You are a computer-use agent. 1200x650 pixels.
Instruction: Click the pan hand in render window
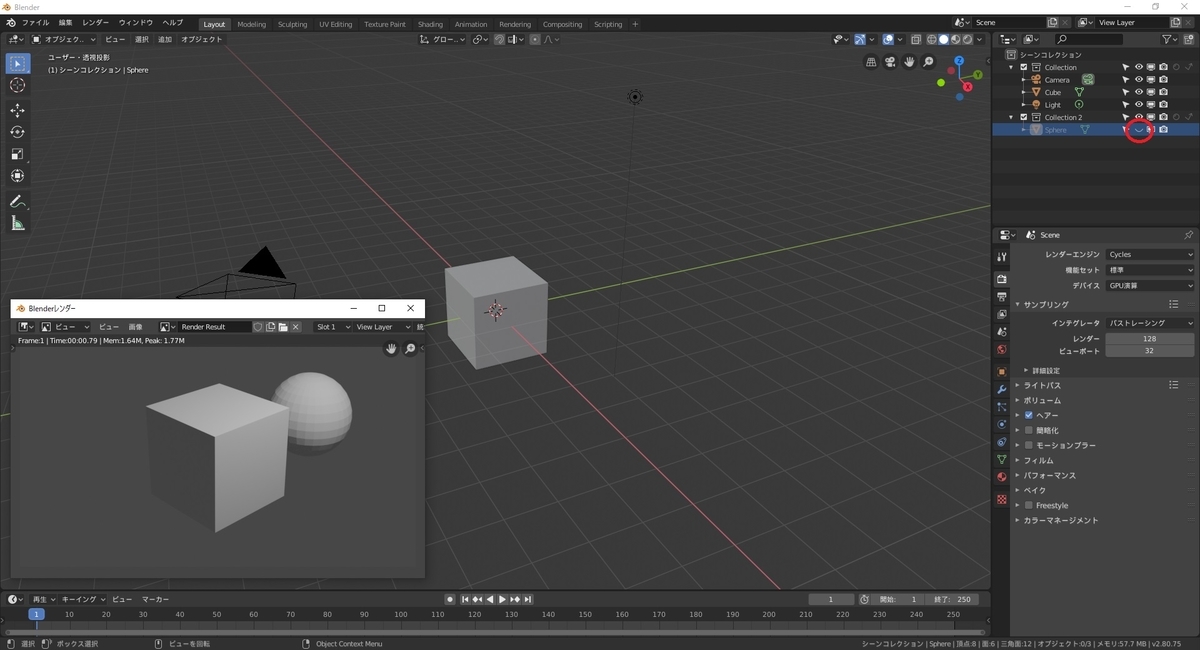(x=392, y=349)
